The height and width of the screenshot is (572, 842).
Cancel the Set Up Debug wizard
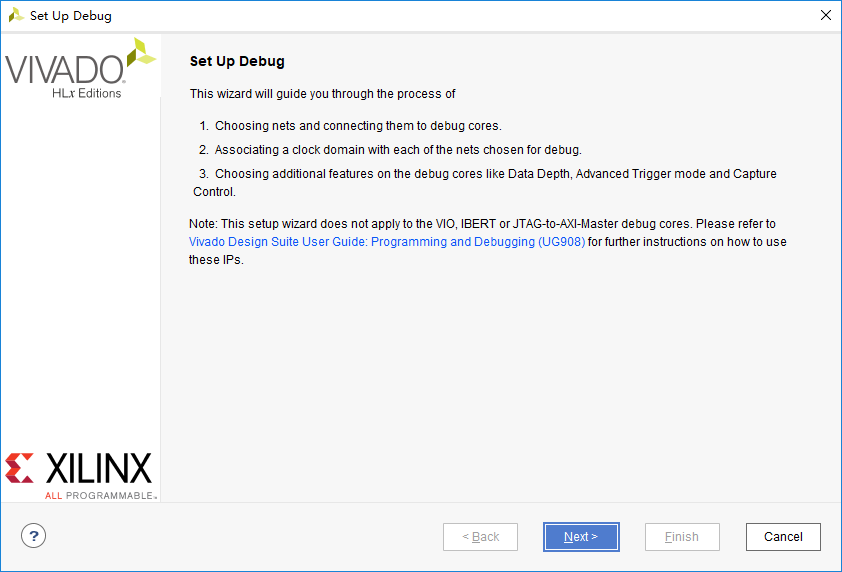pyautogui.click(x=783, y=537)
